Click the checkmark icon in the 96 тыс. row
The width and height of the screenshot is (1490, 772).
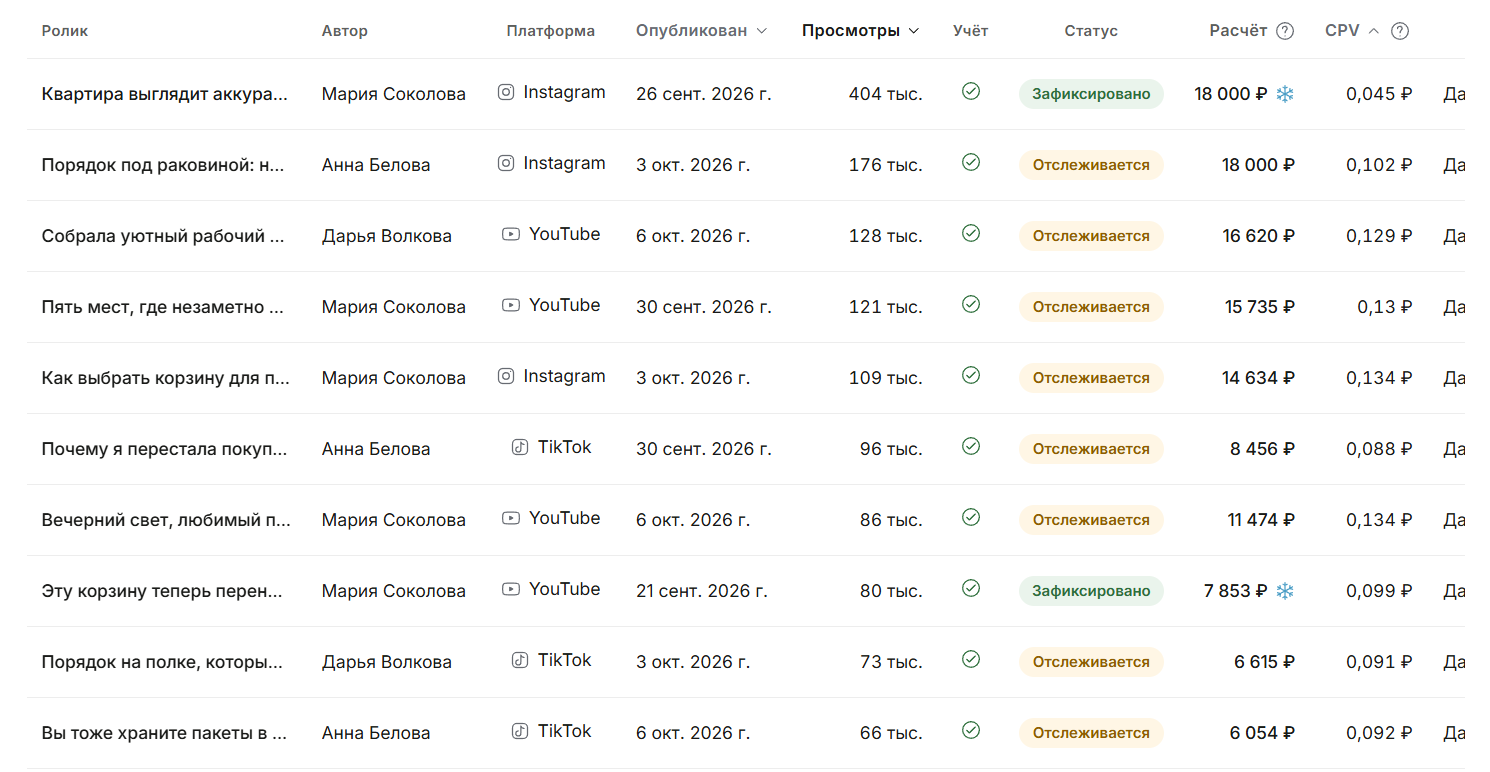(x=970, y=446)
